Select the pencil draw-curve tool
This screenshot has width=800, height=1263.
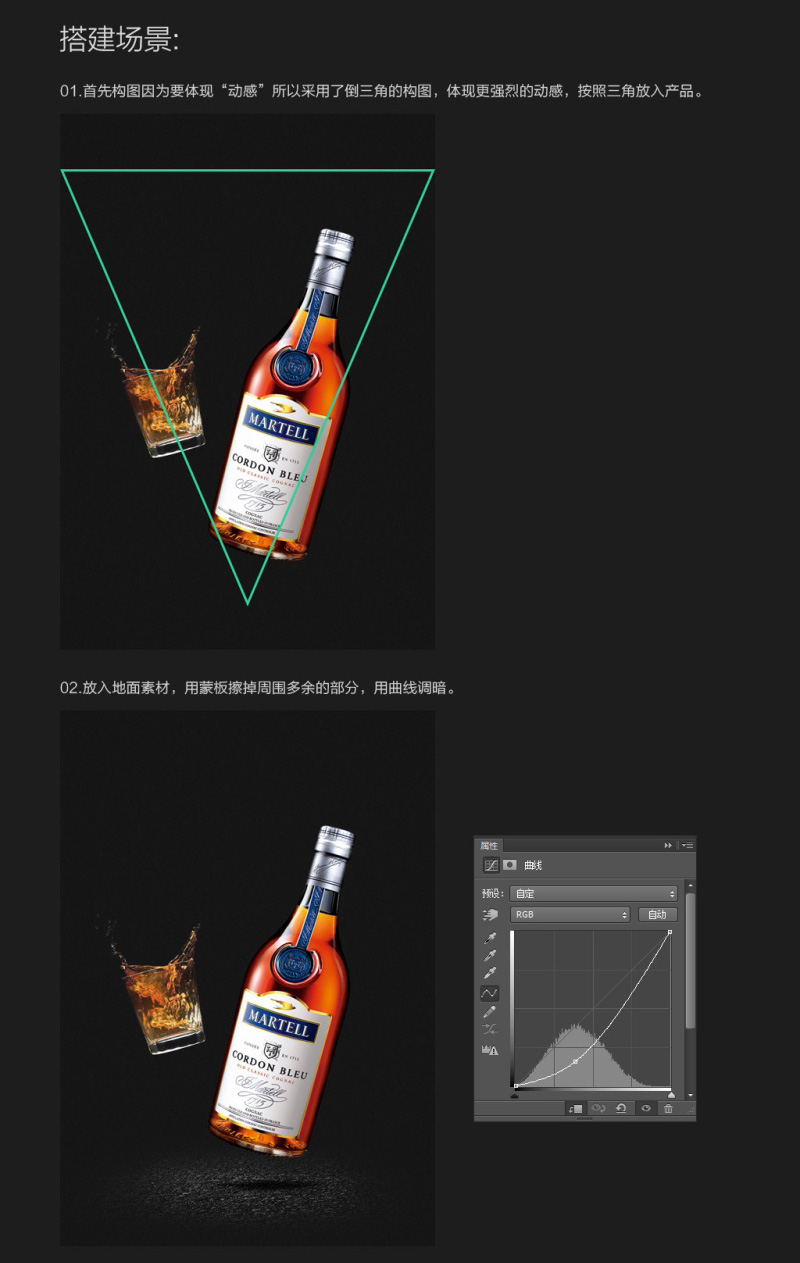point(490,1012)
